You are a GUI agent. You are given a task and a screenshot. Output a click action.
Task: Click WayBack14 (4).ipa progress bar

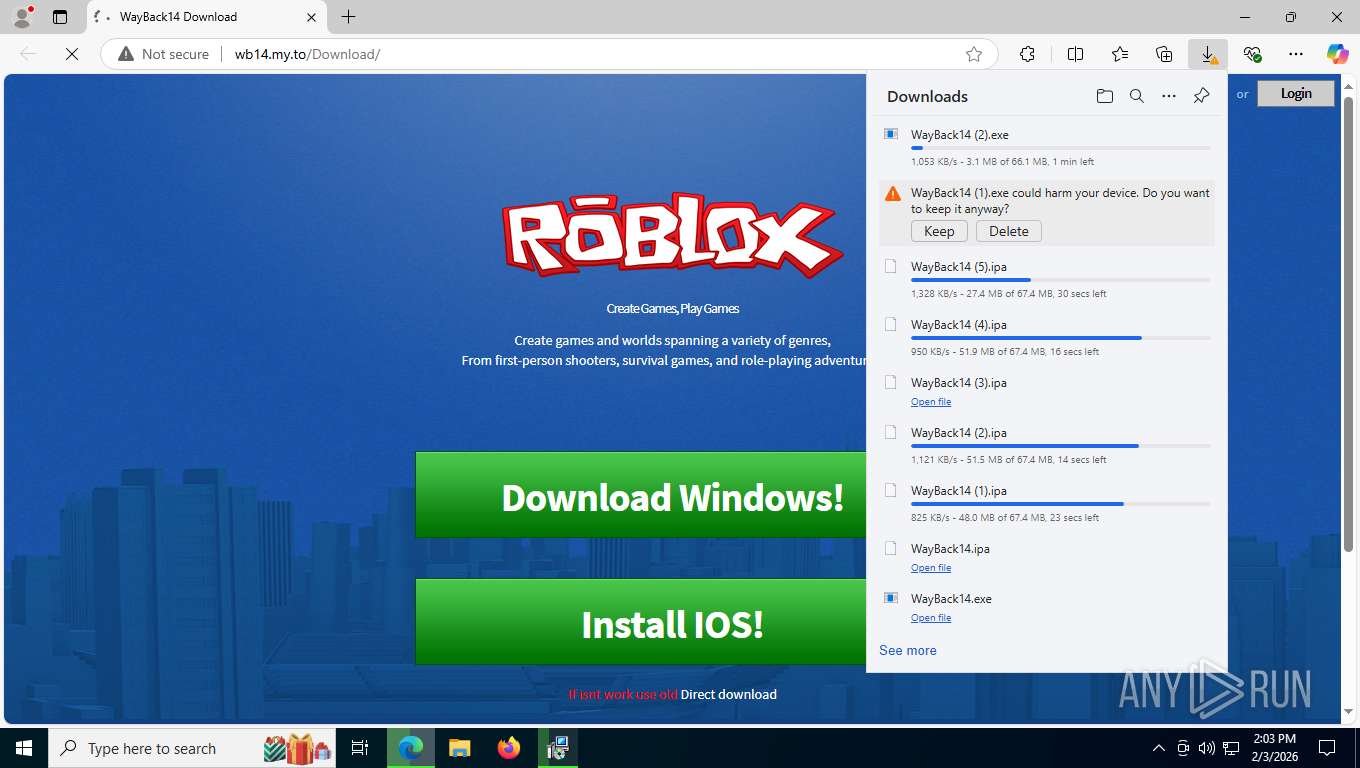tap(1061, 338)
